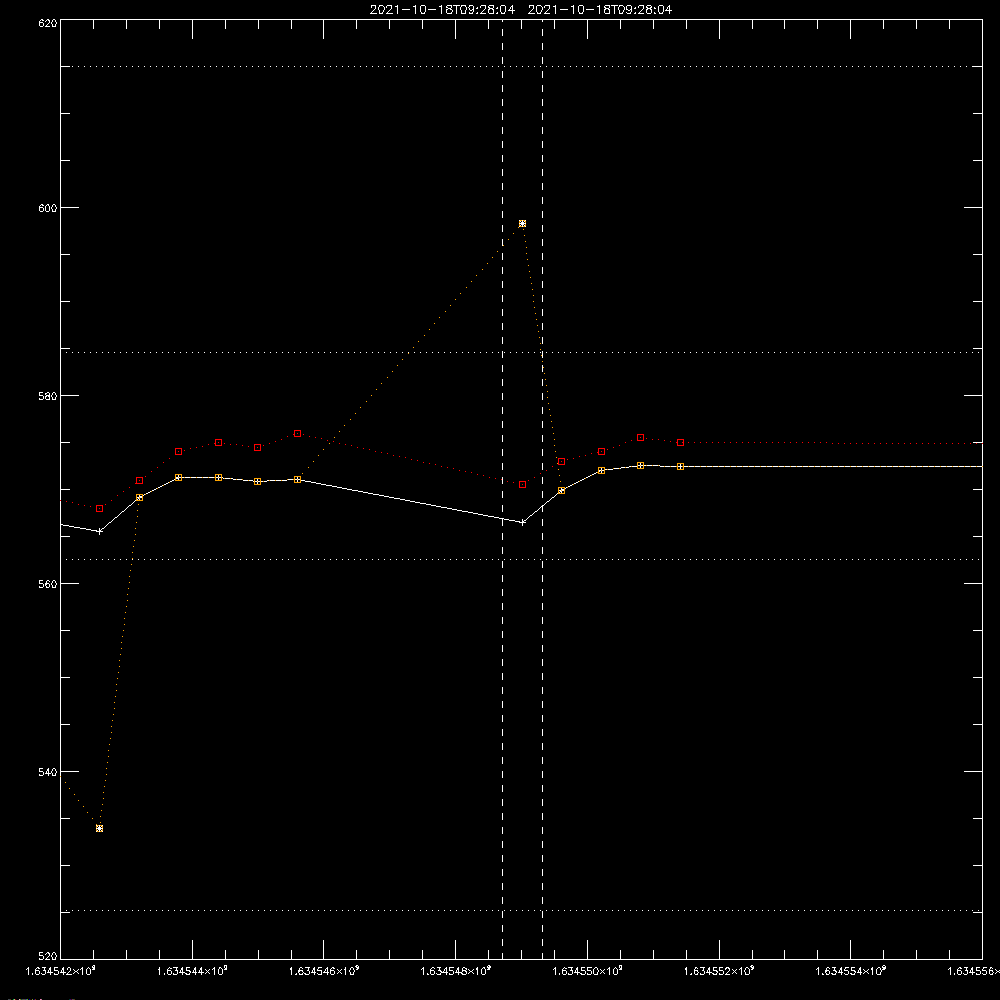Select the rightmost red square marker near 575
Viewport: 1000px width, 1000px height.
pyautogui.click(x=680, y=443)
